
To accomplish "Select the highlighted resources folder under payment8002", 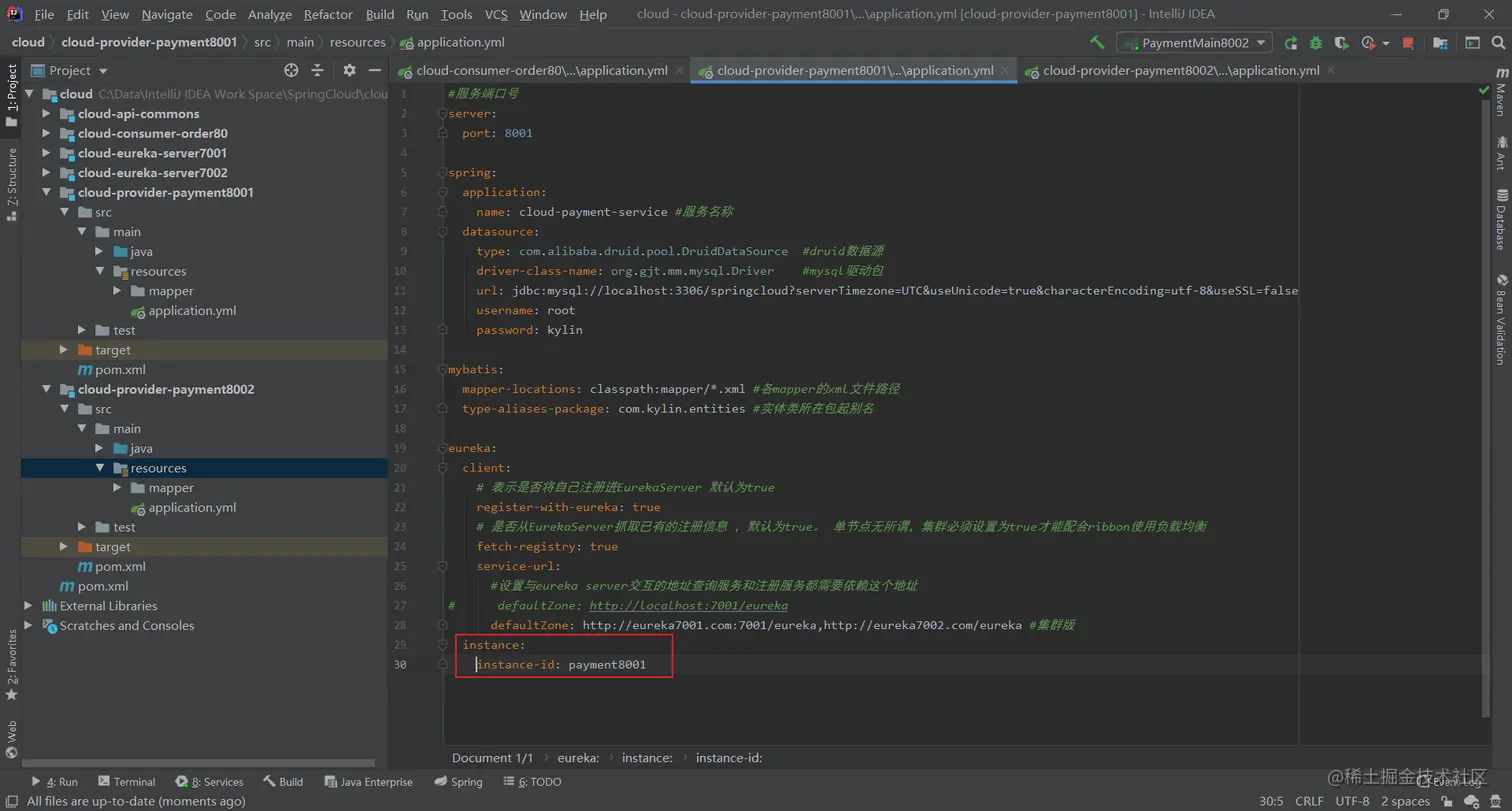I will [x=157, y=468].
